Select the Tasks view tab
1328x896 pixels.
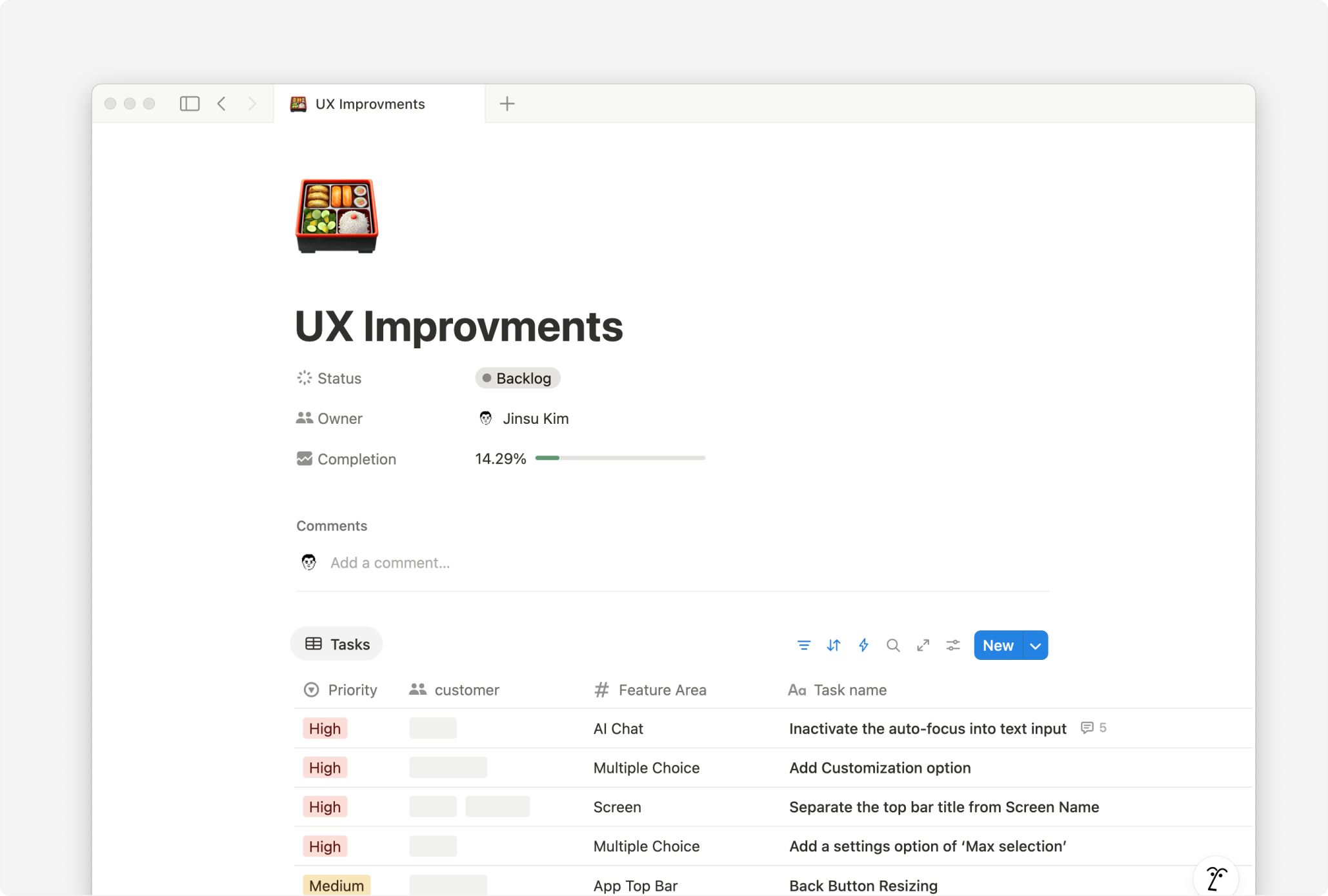tap(337, 644)
